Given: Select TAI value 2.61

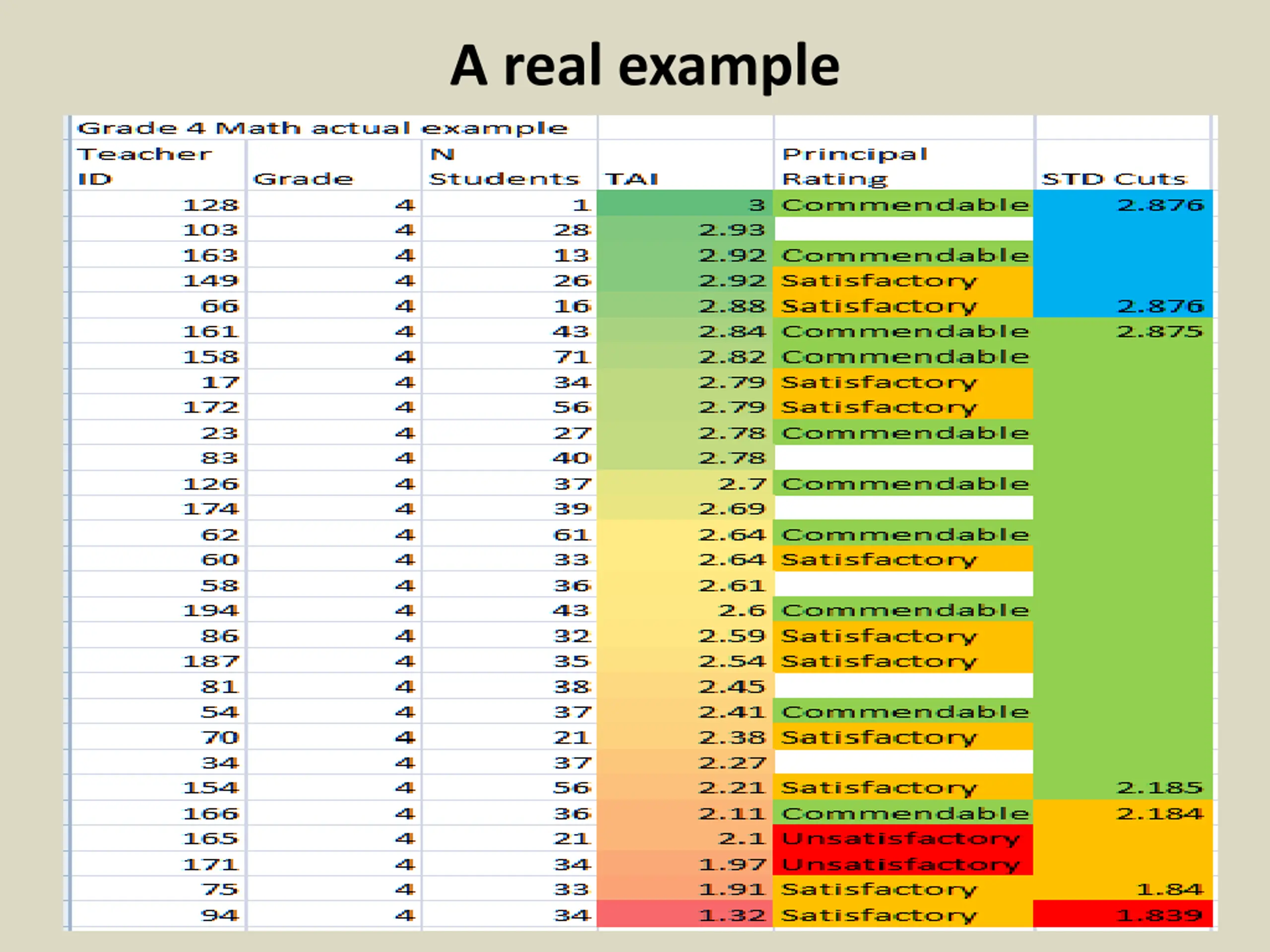Looking at the screenshot, I should click(685, 584).
